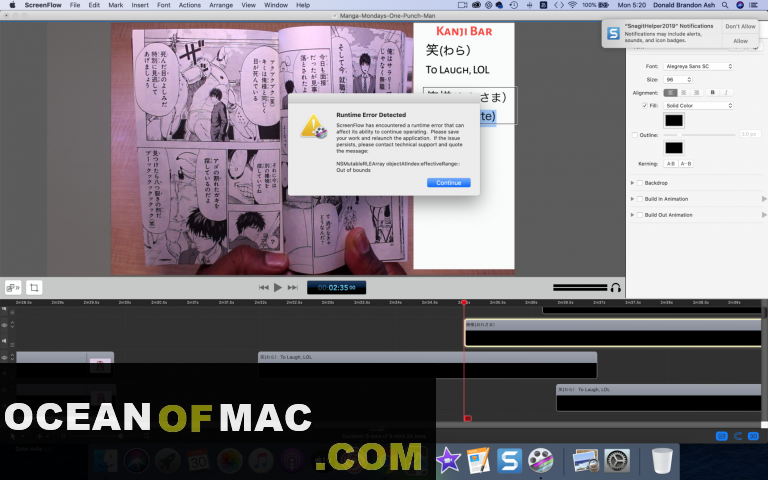This screenshot has height=480, width=768.
Task: Open iMovie from the Dock
Action: click(448, 460)
